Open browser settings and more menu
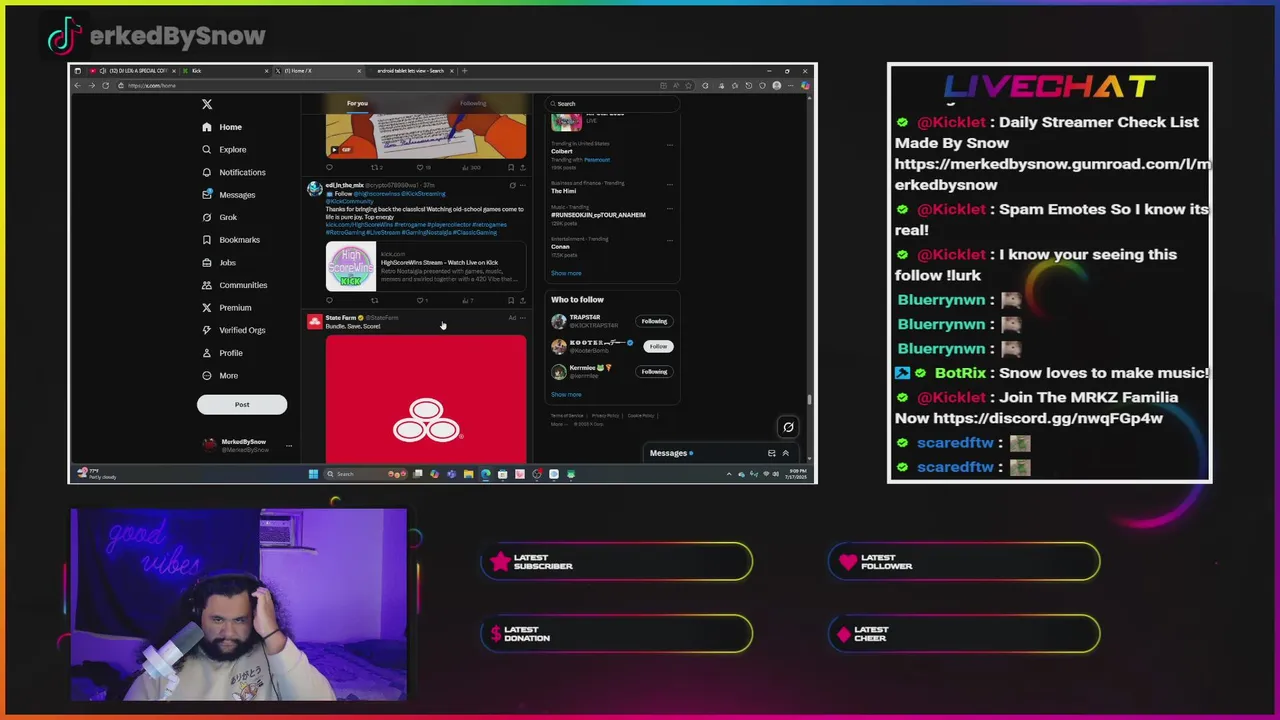 tap(791, 85)
